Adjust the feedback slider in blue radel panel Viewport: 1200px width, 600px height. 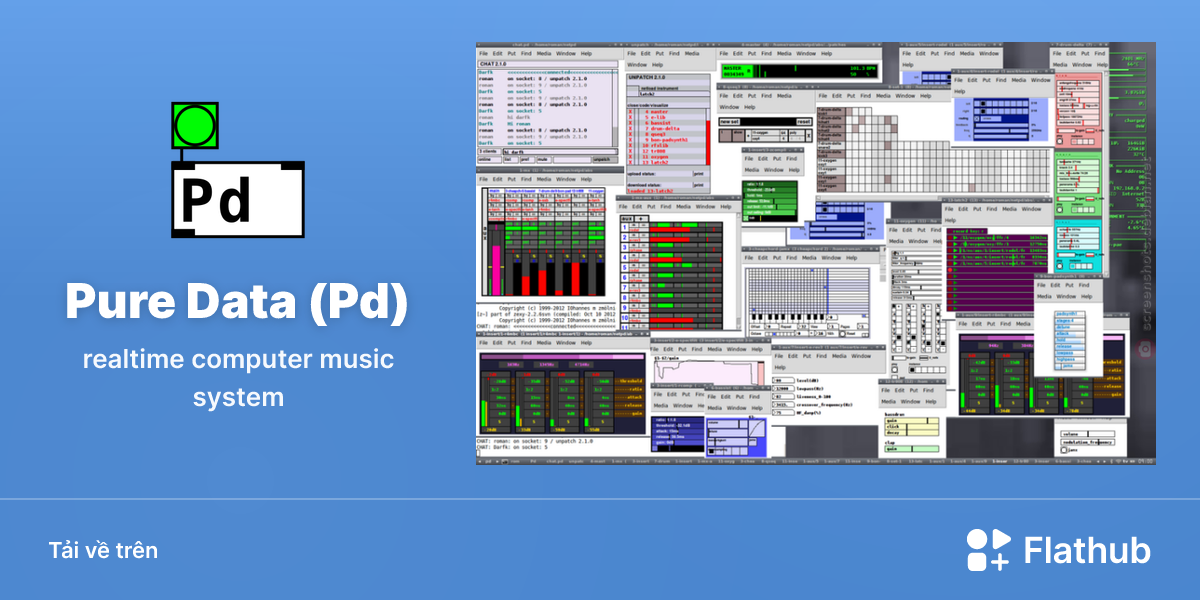tap(1001, 125)
